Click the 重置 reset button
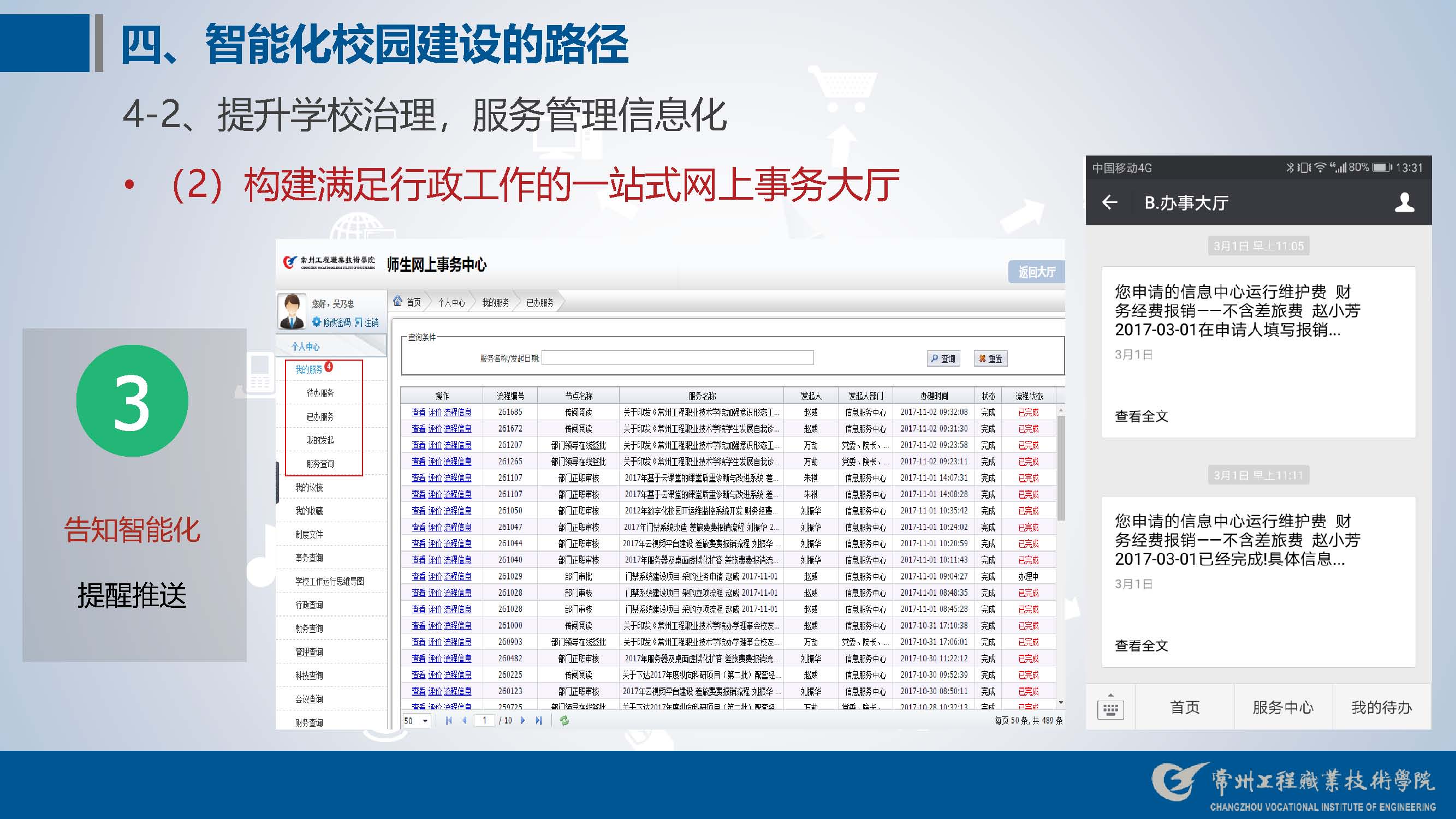This screenshot has height=819, width=1456. (x=990, y=358)
